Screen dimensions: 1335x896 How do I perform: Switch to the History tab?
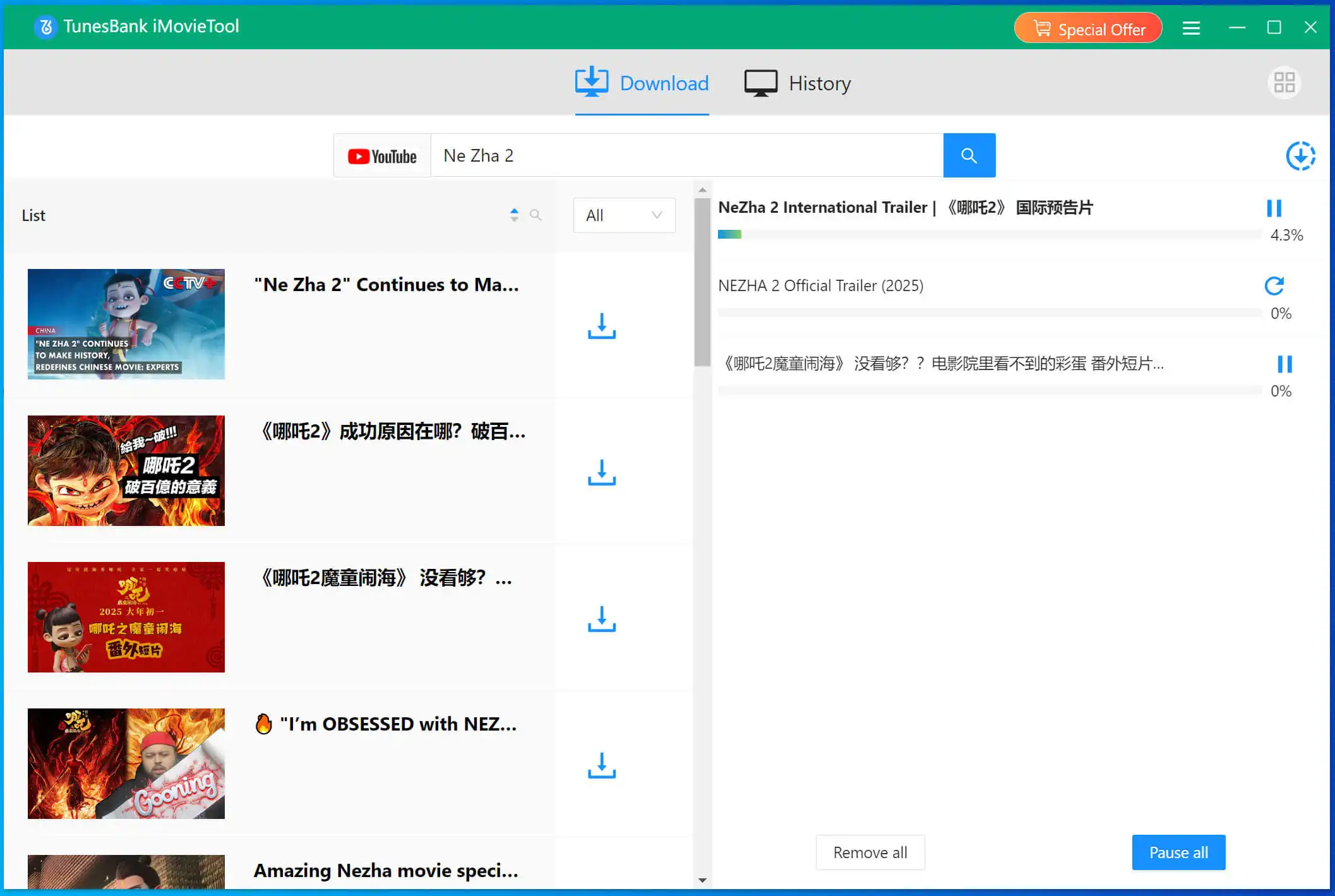coord(798,83)
